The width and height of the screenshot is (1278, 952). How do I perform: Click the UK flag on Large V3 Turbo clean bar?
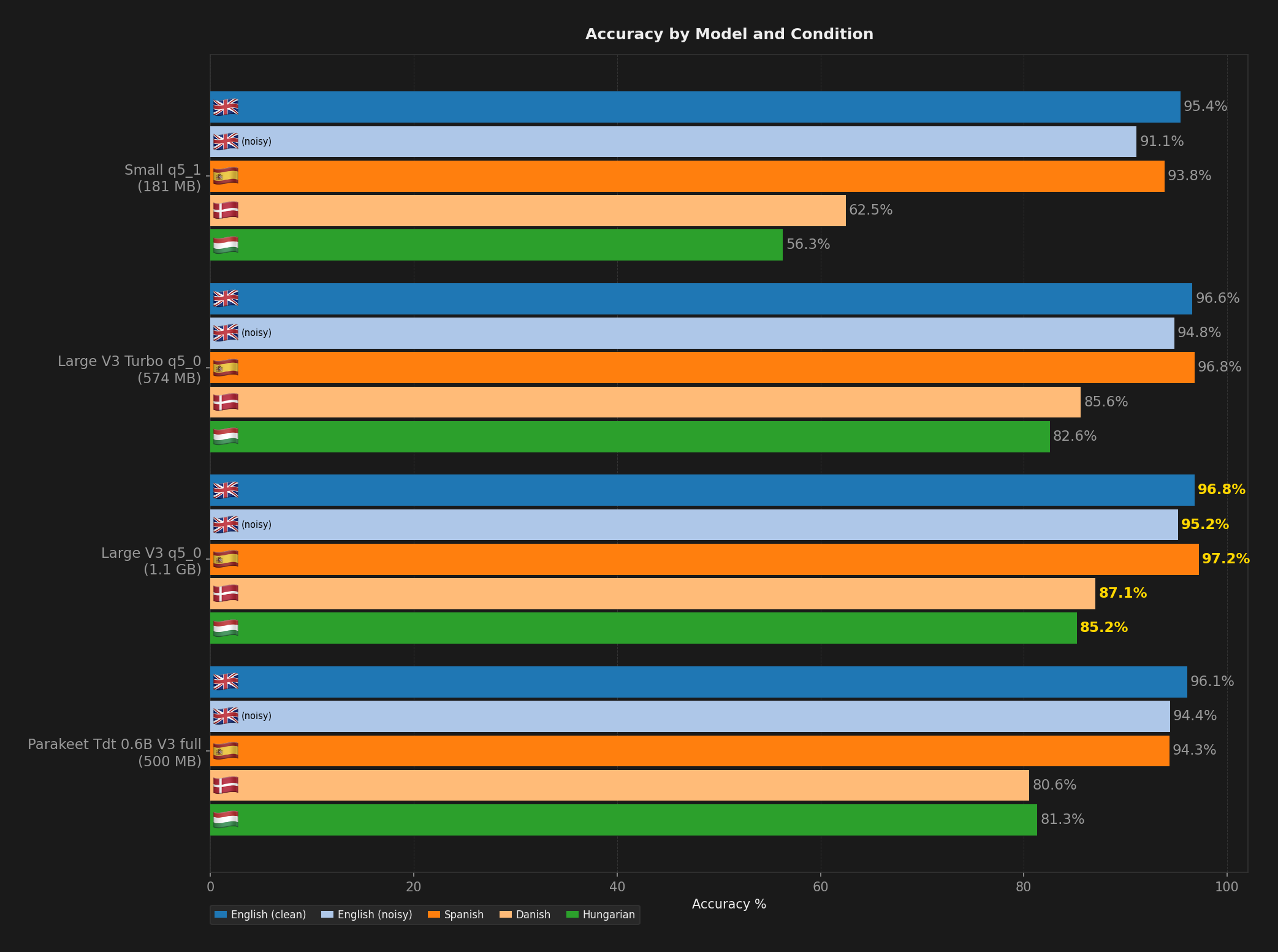[226, 299]
